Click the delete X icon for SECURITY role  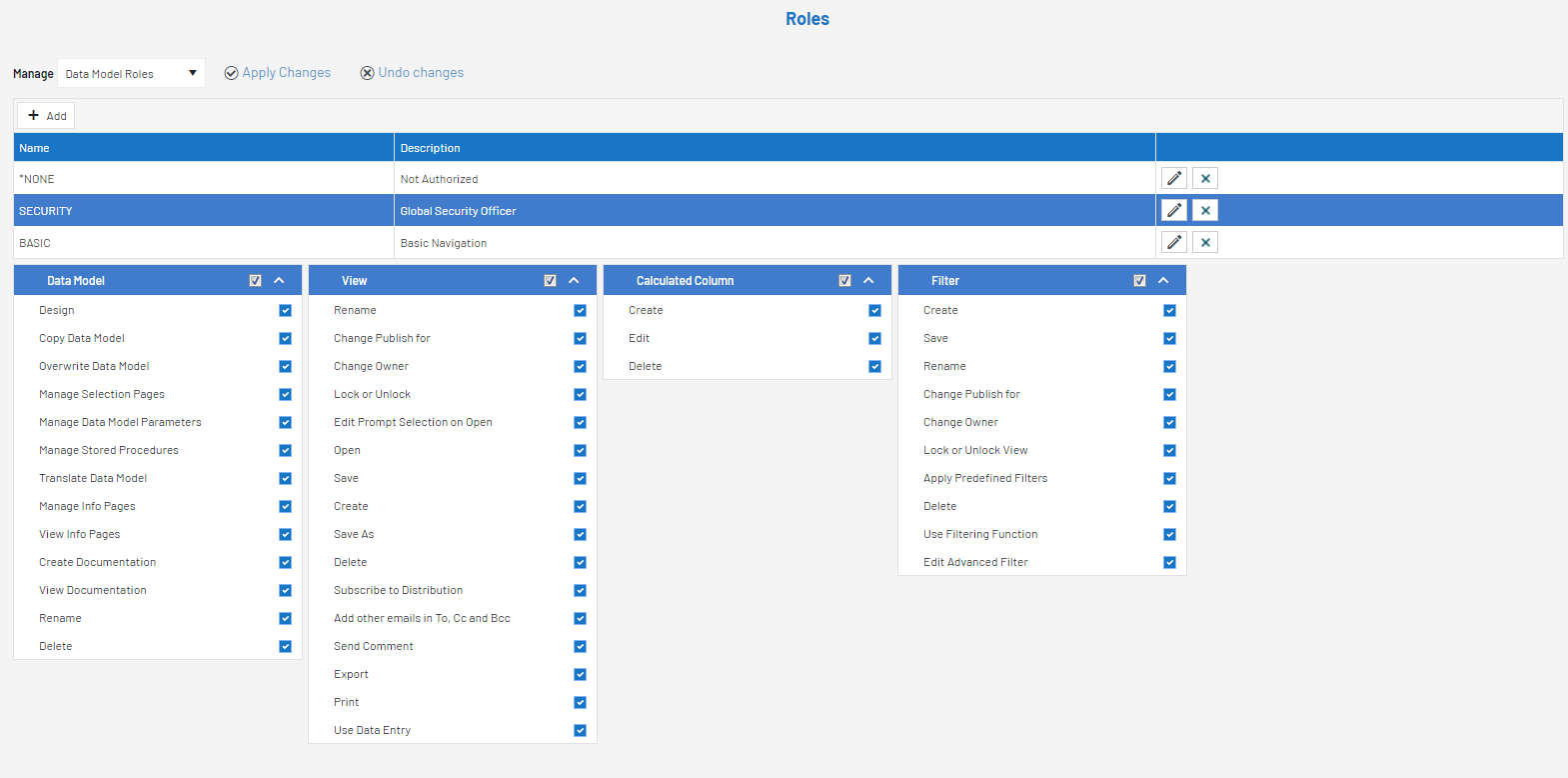pos(1205,210)
